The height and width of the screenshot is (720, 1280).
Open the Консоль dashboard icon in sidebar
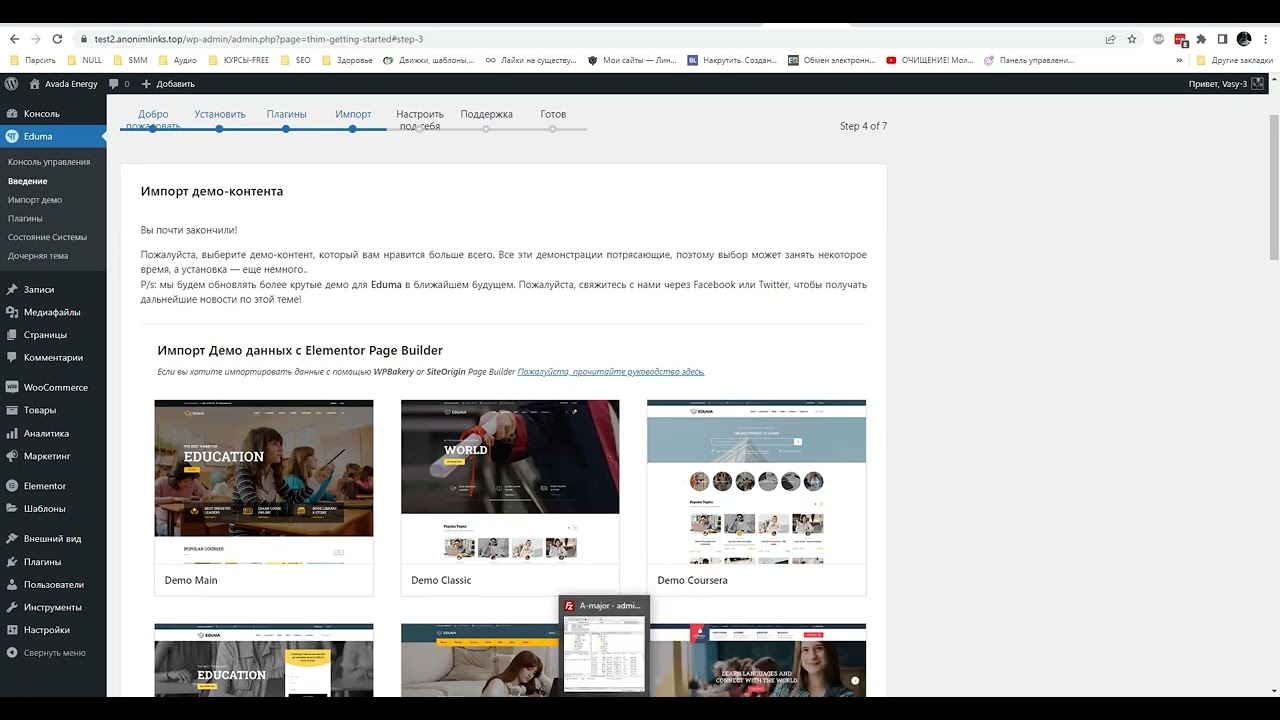click(12, 114)
